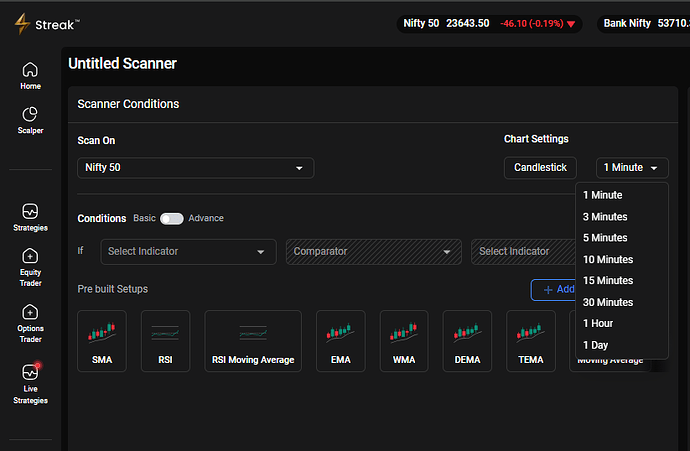This screenshot has height=451, width=690.
Task: Choose 3 Minutes from timeframe list
Action: (622, 216)
